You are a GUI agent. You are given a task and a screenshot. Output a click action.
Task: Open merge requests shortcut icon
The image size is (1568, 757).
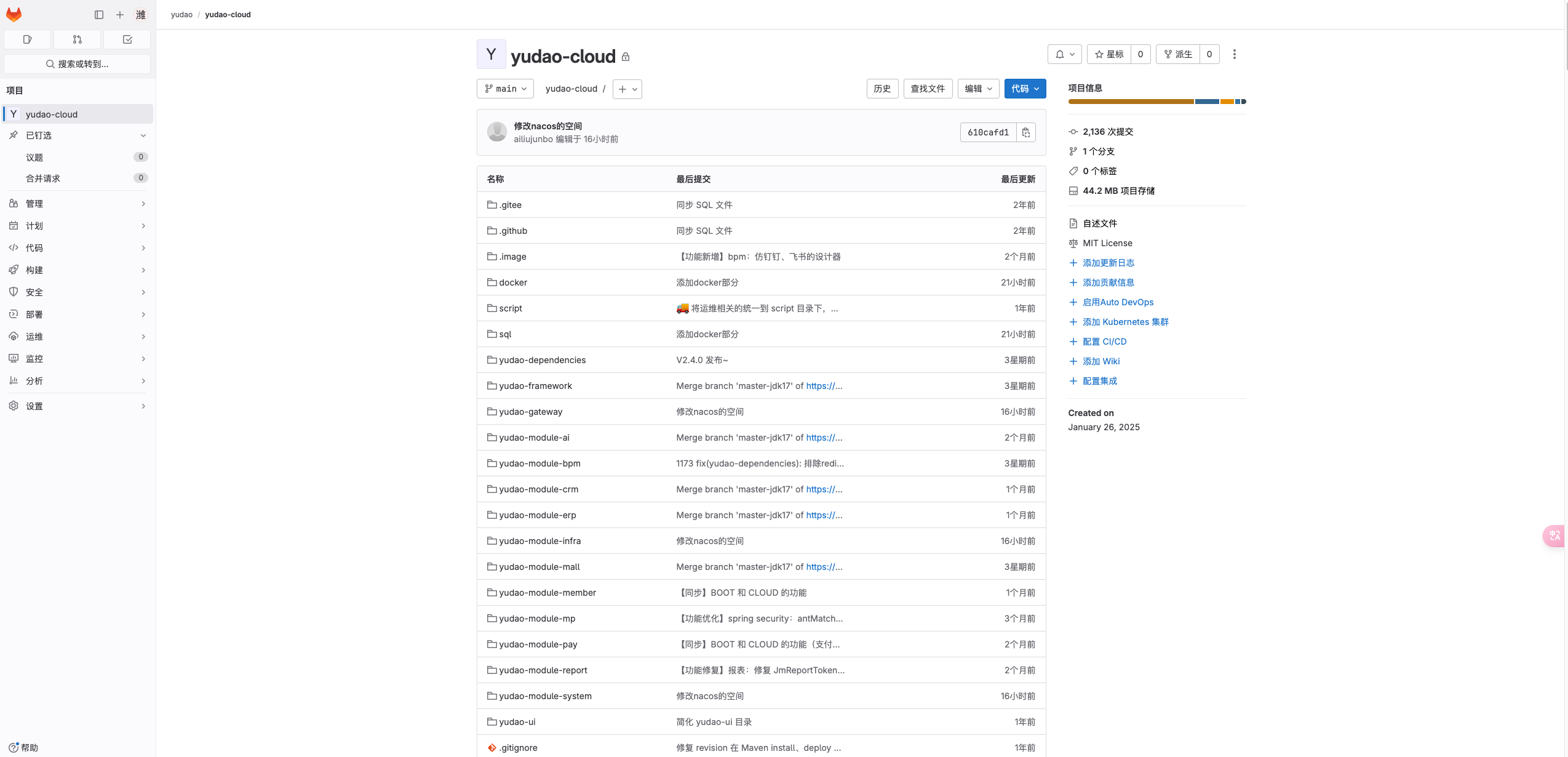coord(77,39)
